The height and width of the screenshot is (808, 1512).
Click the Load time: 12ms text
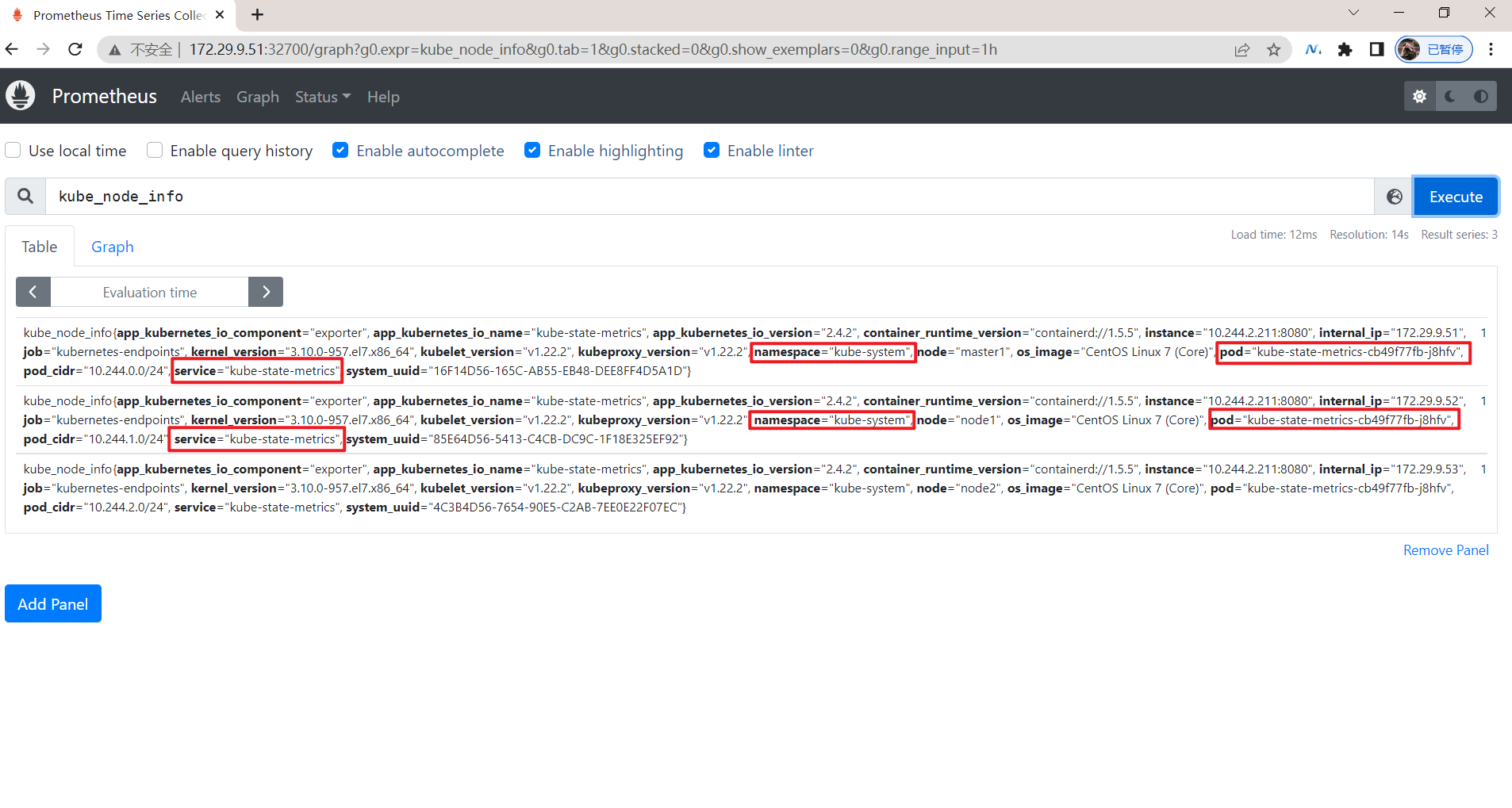1273,235
